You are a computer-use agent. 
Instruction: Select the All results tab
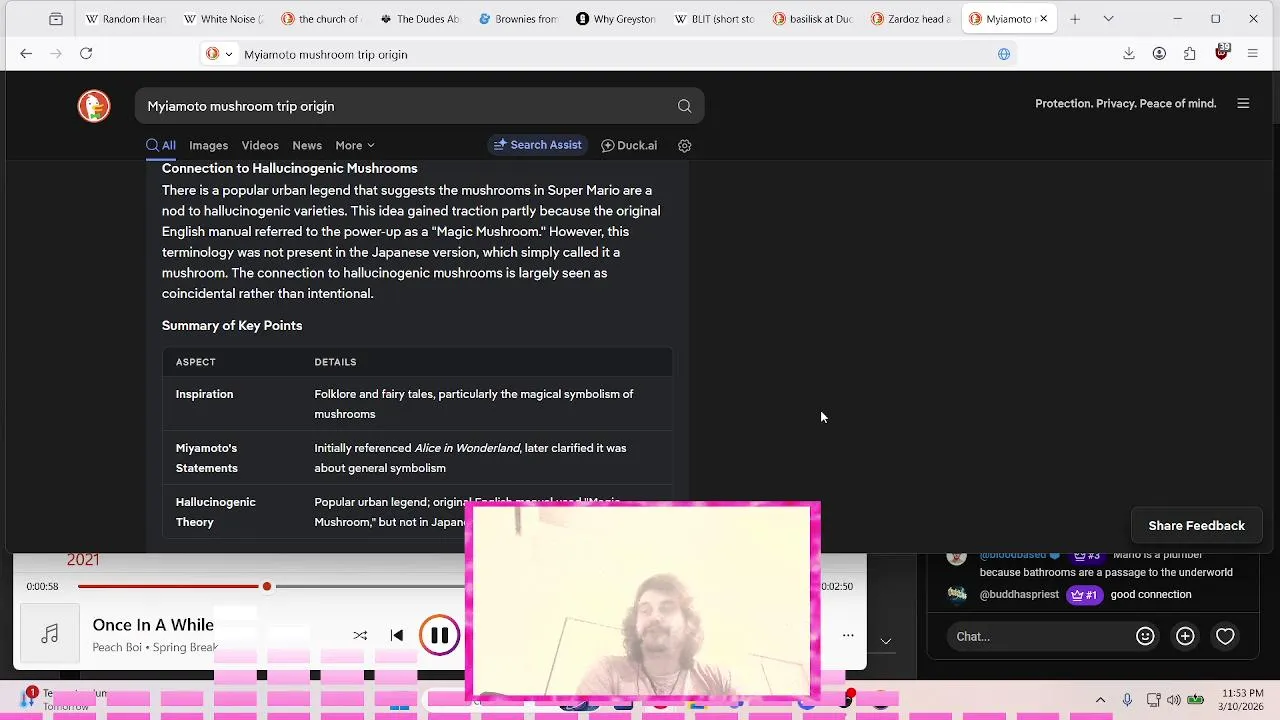(x=161, y=146)
